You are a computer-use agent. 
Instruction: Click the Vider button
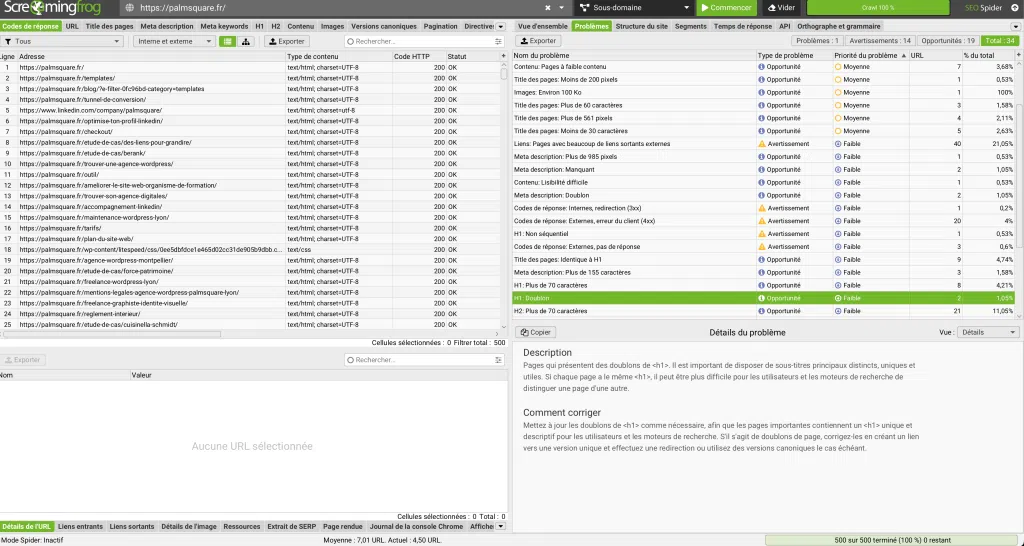[781, 8]
